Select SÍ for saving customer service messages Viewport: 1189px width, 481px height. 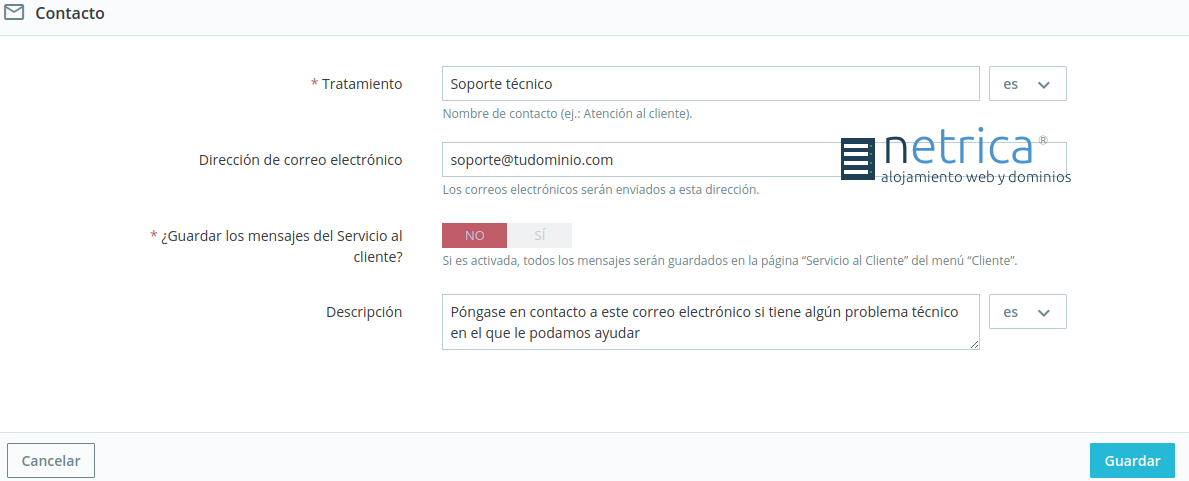click(540, 236)
